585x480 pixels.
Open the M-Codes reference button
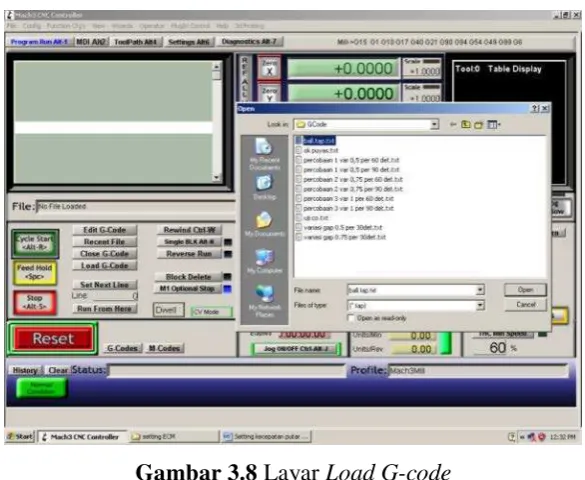164,348
